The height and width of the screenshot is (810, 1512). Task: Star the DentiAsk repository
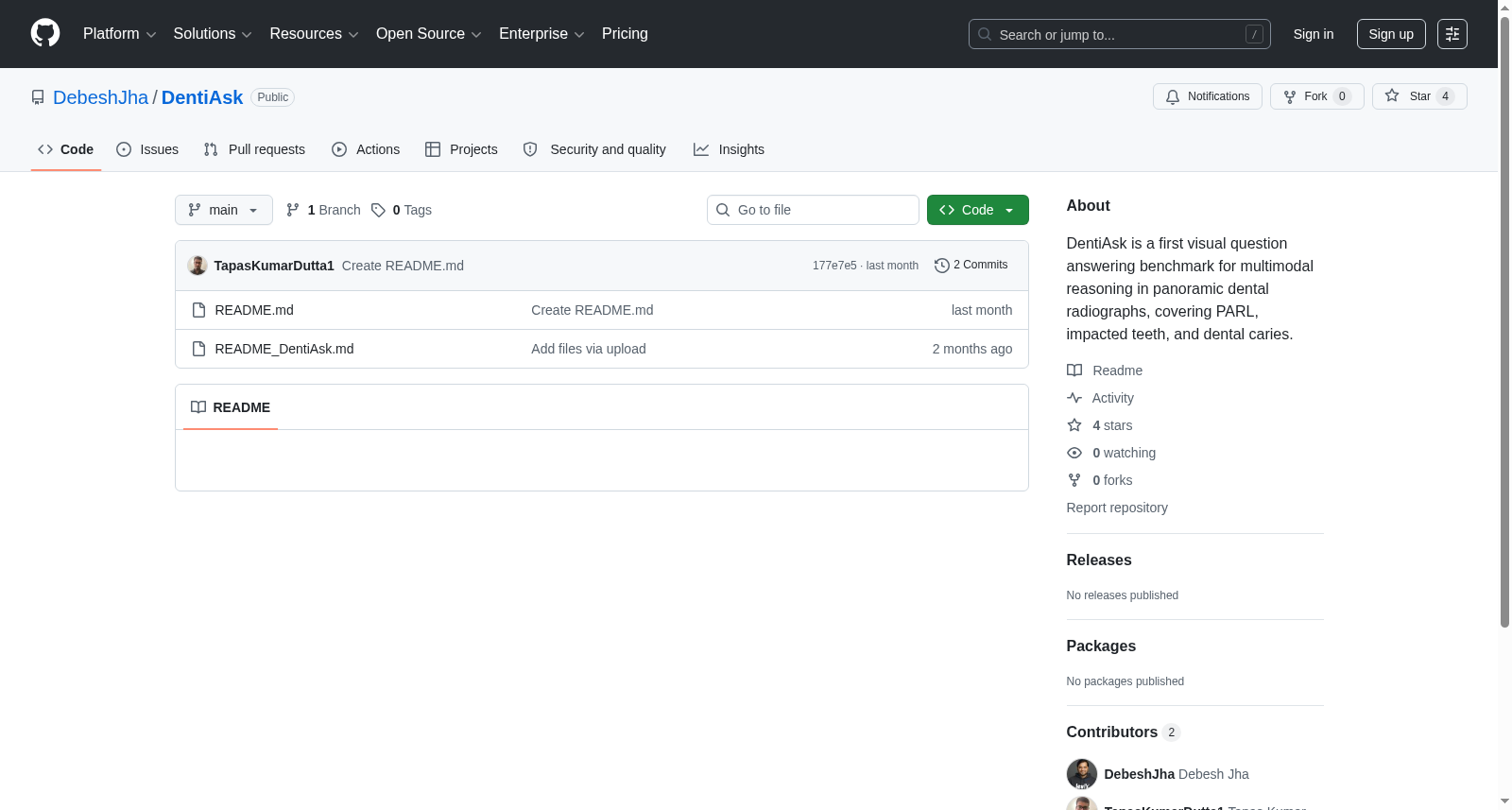[1419, 96]
